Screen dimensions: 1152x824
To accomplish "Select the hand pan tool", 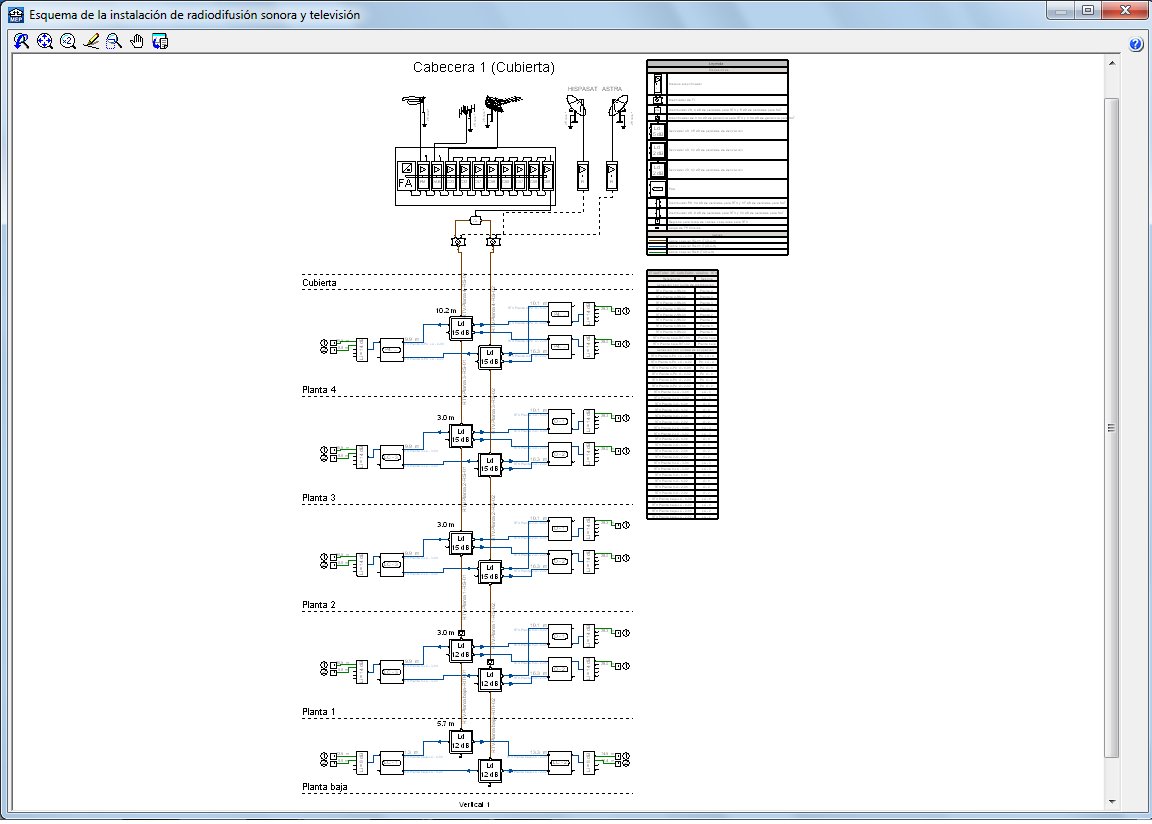I will tap(137, 42).
